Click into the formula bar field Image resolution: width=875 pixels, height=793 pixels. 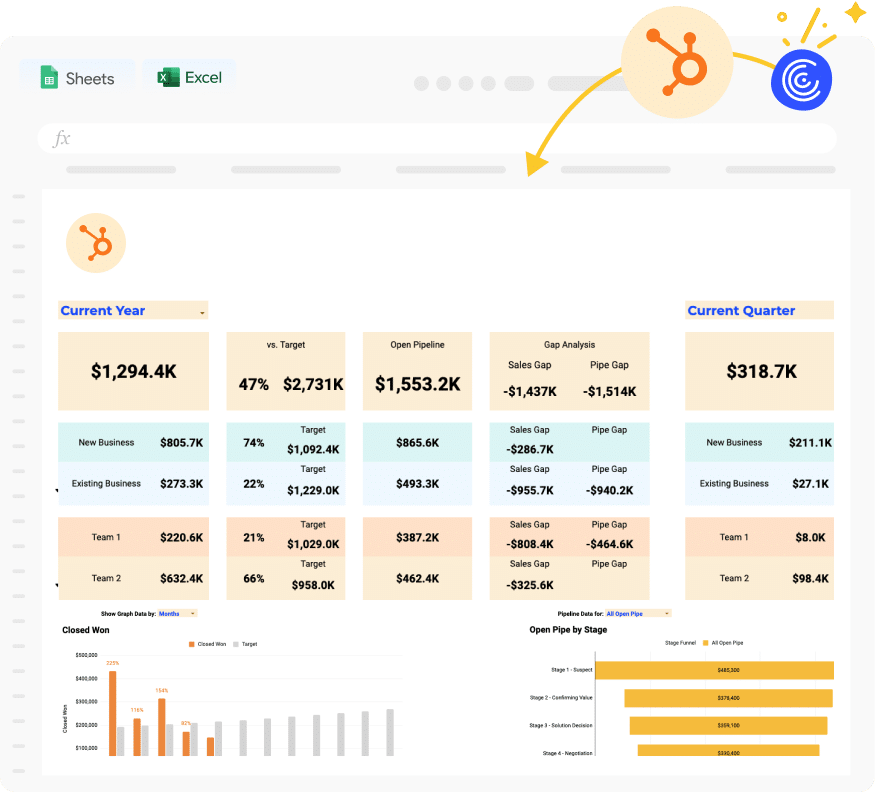[x=437, y=138]
